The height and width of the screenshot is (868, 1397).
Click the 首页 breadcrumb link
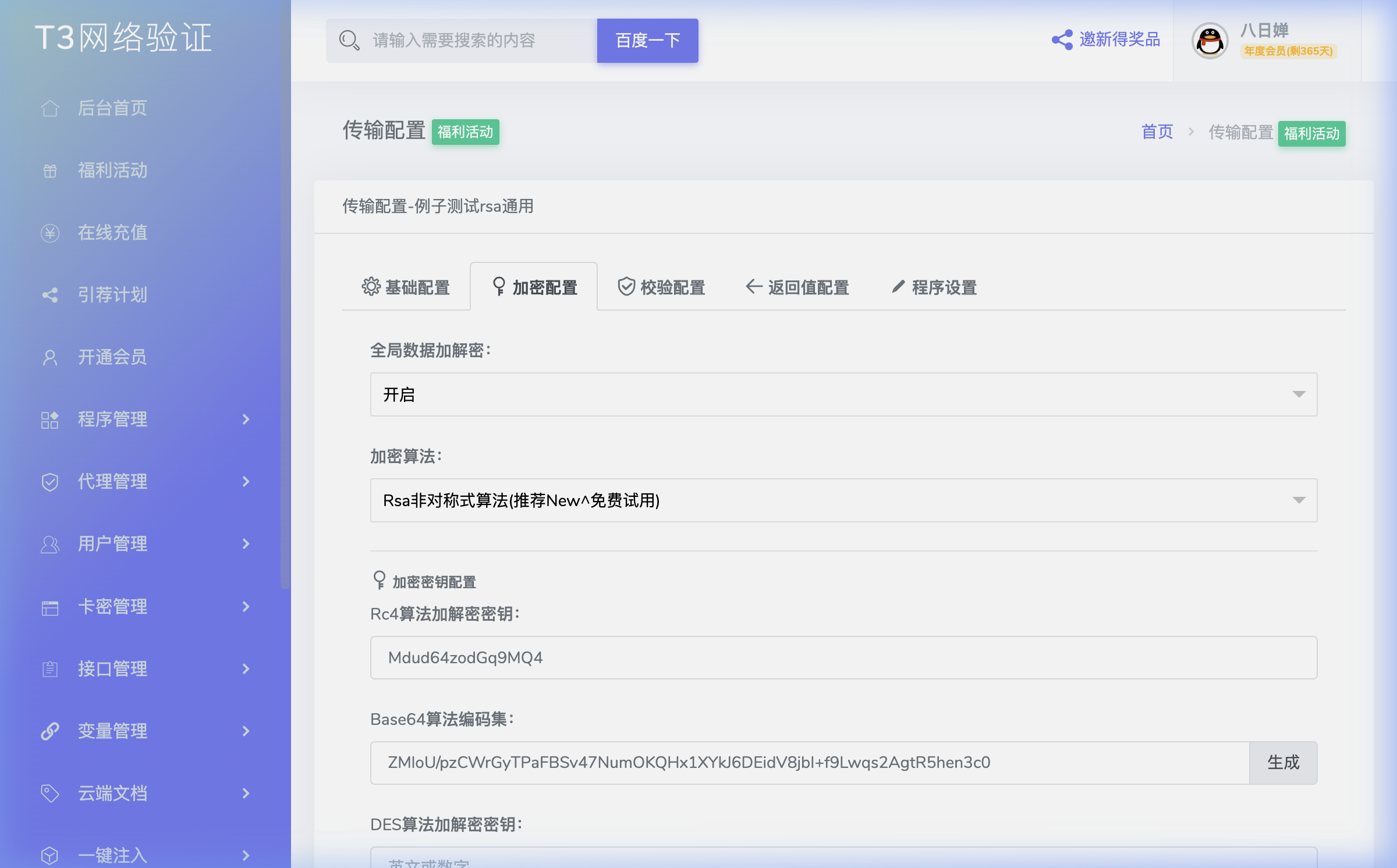pos(1156,133)
